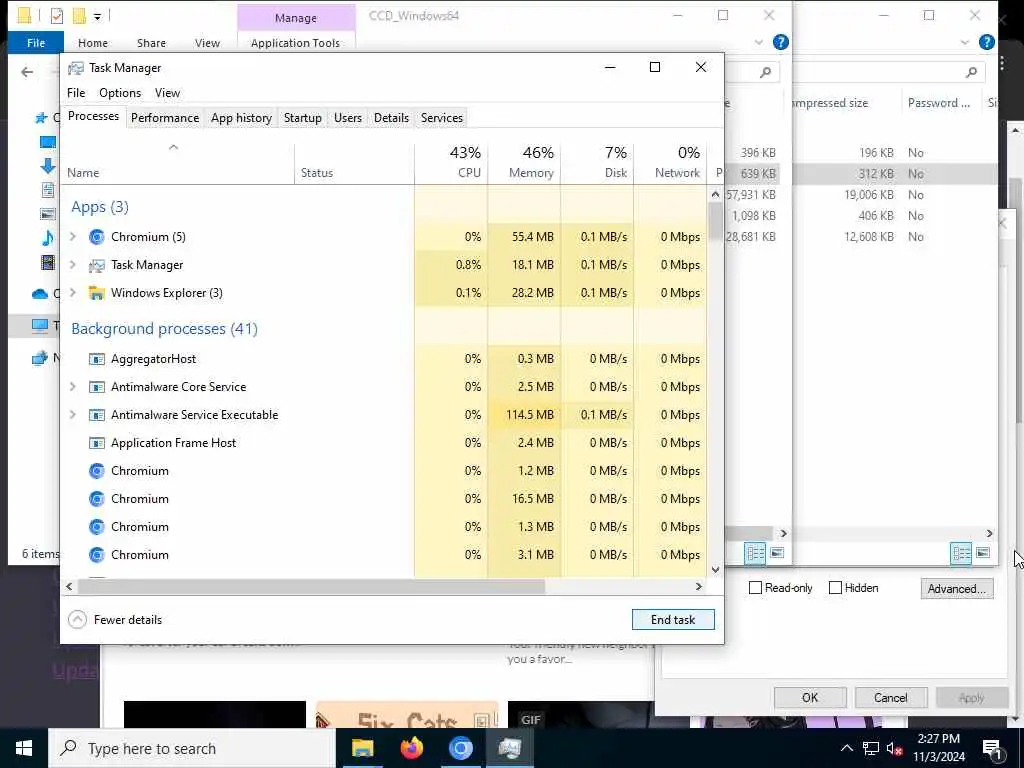Viewport: 1024px width, 768px height.
Task: Open the Explorer File ribbon button
Action: [x=36, y=43]
